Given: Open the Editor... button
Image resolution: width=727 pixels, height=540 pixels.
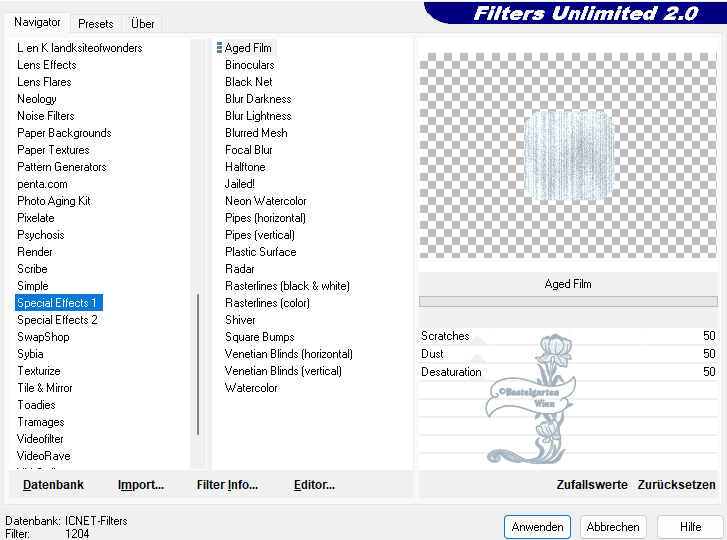Looking at the screenshot, I should click(x=314, y=485).
